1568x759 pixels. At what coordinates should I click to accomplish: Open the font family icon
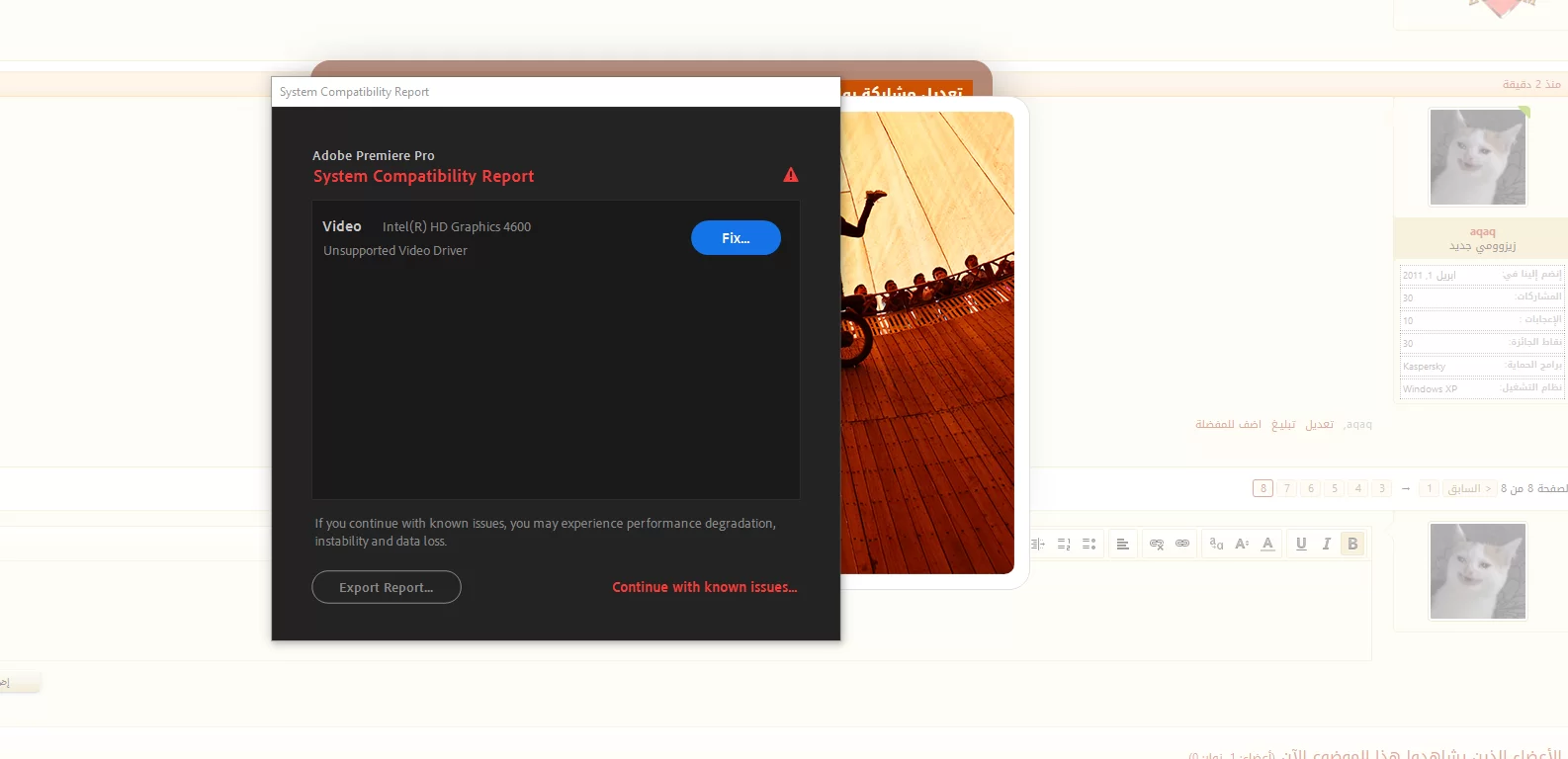[x=1216, y=544]
